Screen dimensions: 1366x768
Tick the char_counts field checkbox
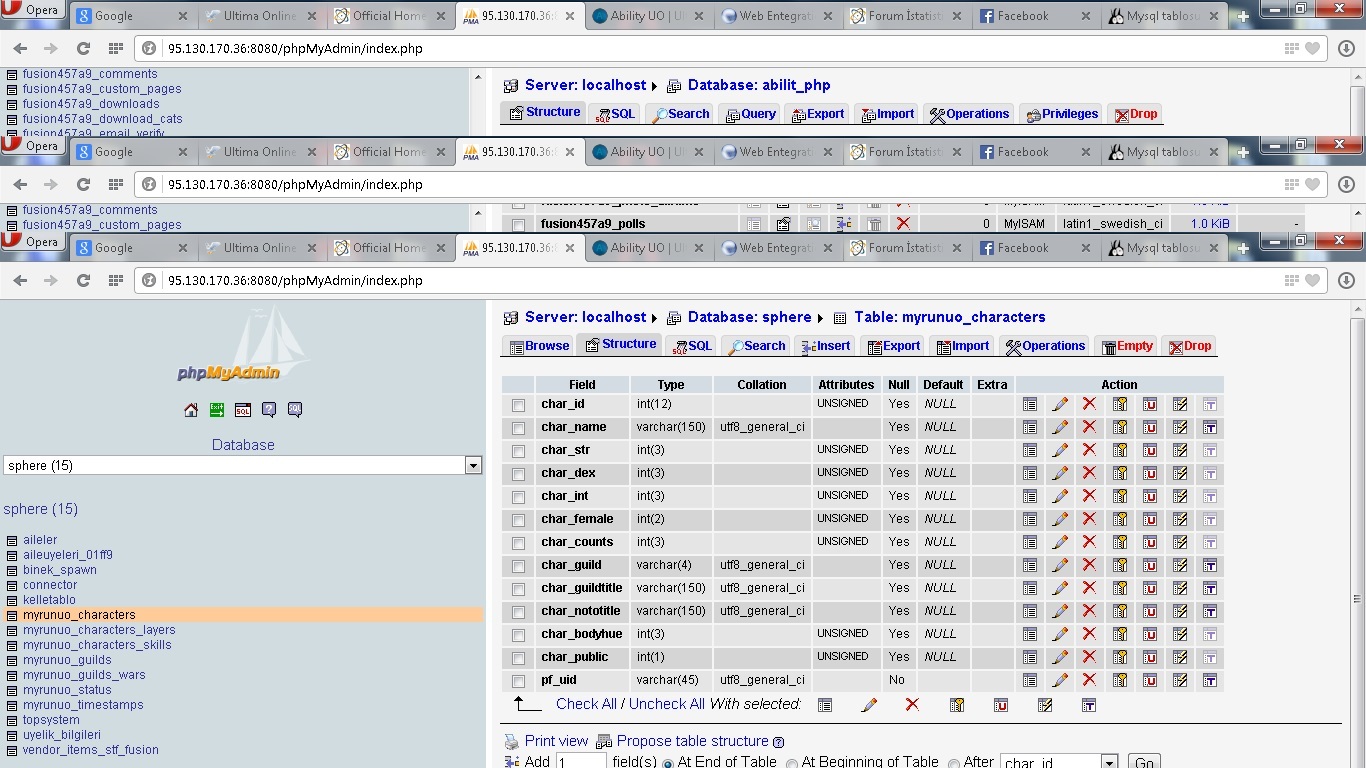click(x=518, y=543)
